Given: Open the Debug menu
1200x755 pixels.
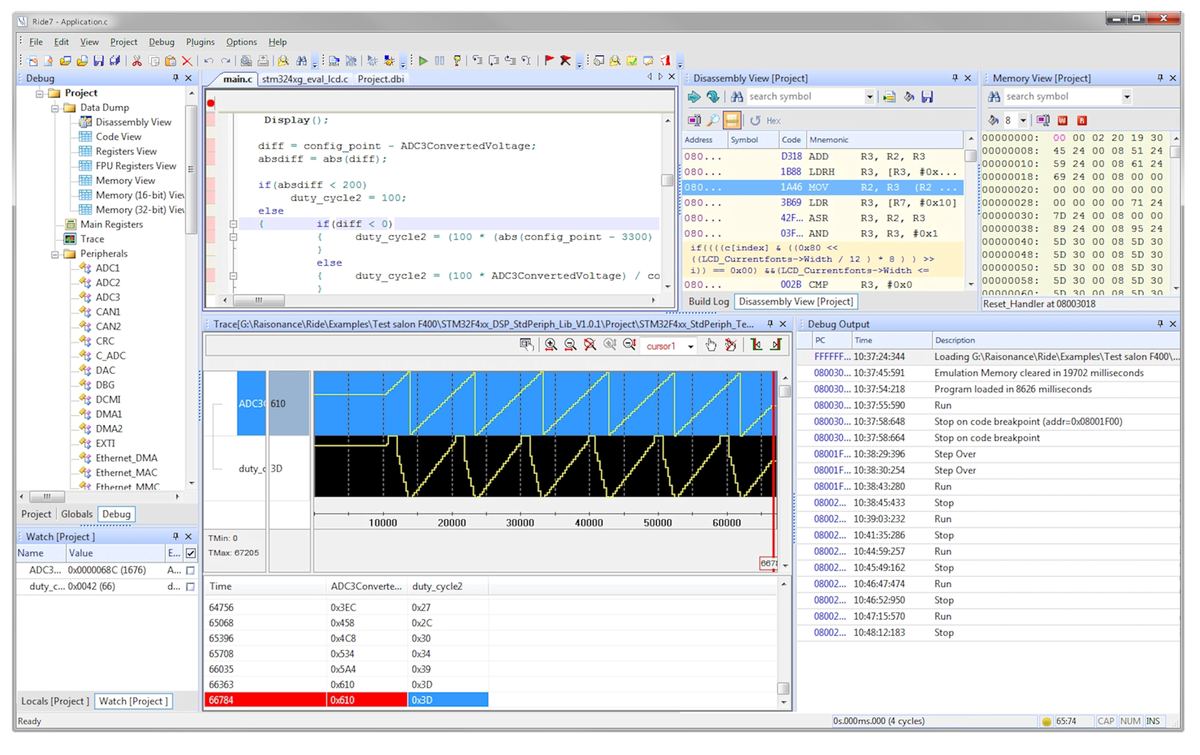Looking at the screenshot, I should point(162,42).
